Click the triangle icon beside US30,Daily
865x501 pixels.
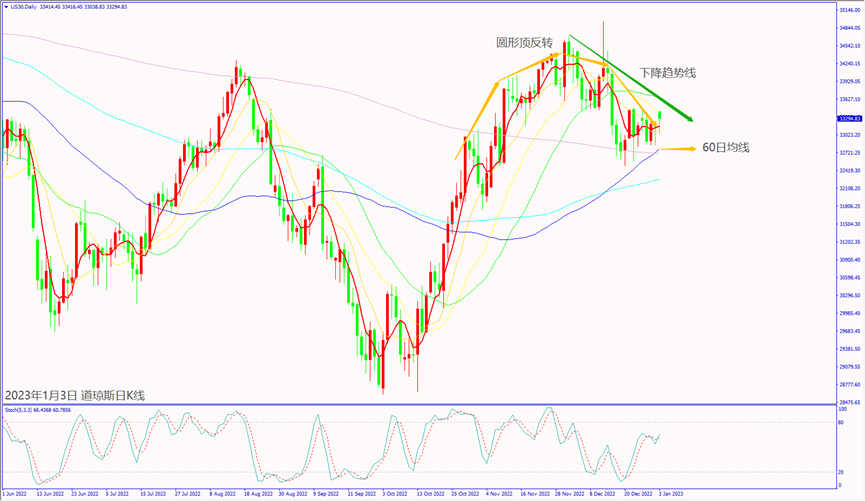pos(5,5)
